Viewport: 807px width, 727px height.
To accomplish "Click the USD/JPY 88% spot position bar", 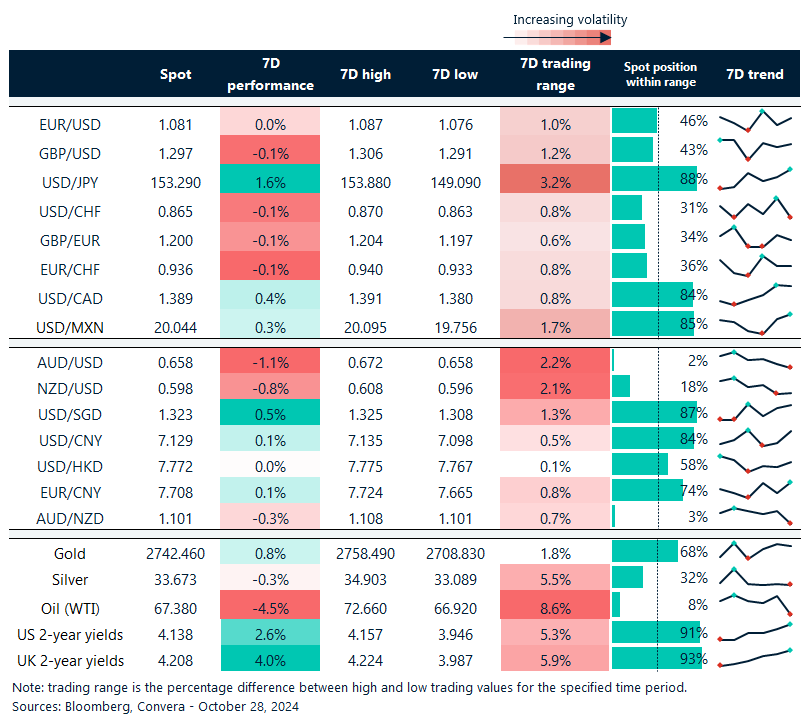I will [x=654, y=180].
